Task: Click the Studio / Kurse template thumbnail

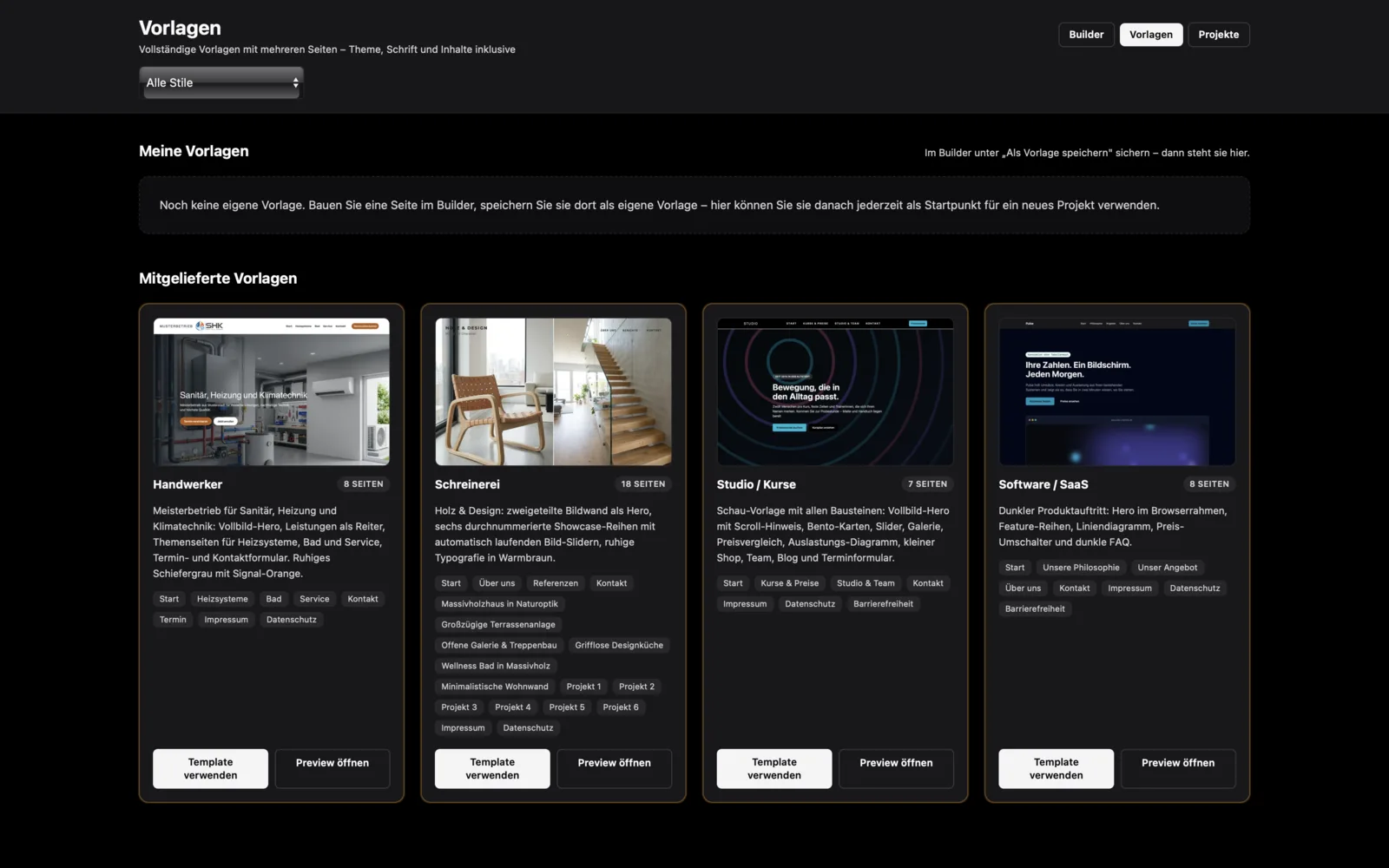Action: tap(835, 391)
